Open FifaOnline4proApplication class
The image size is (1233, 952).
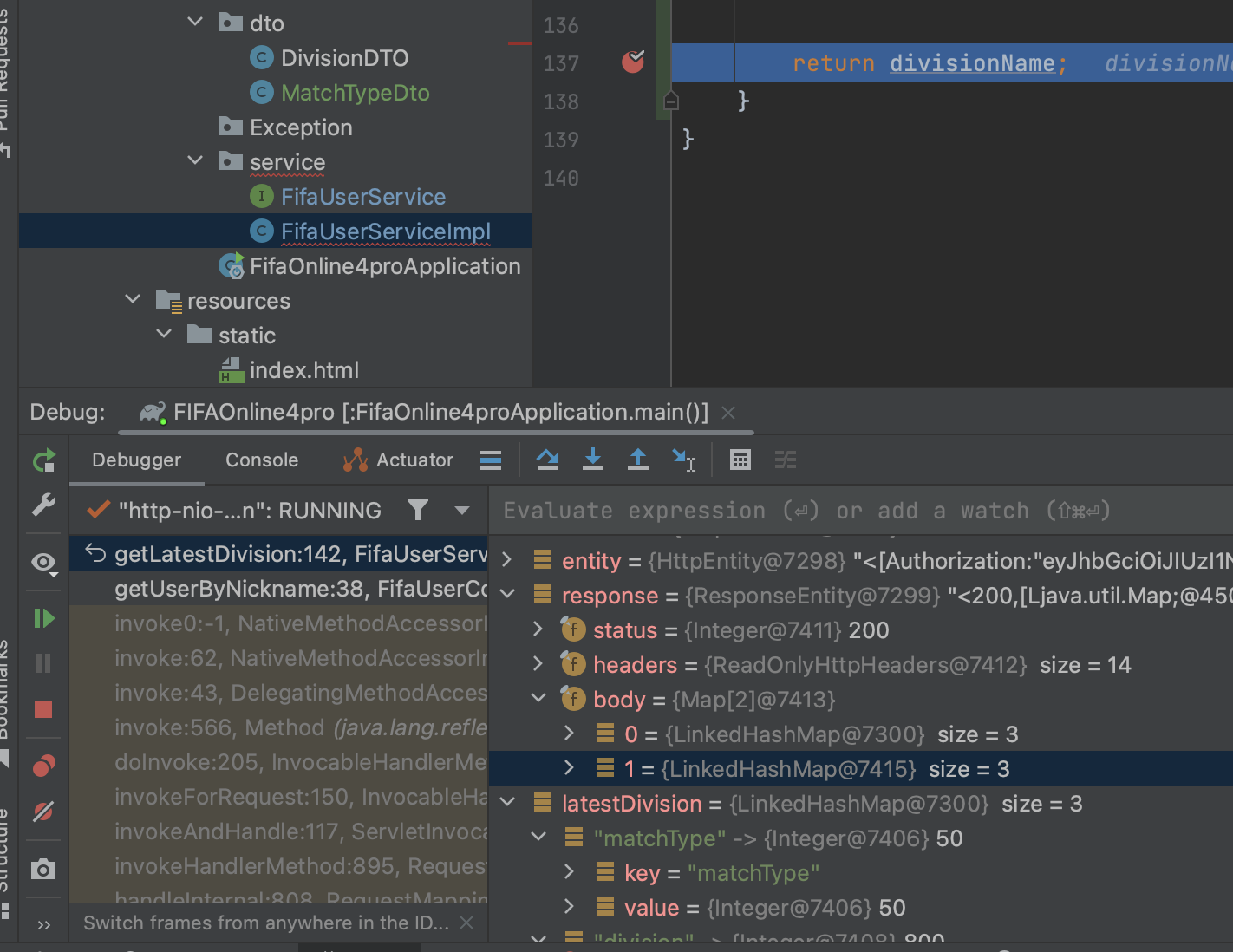[x=385, y=266]
